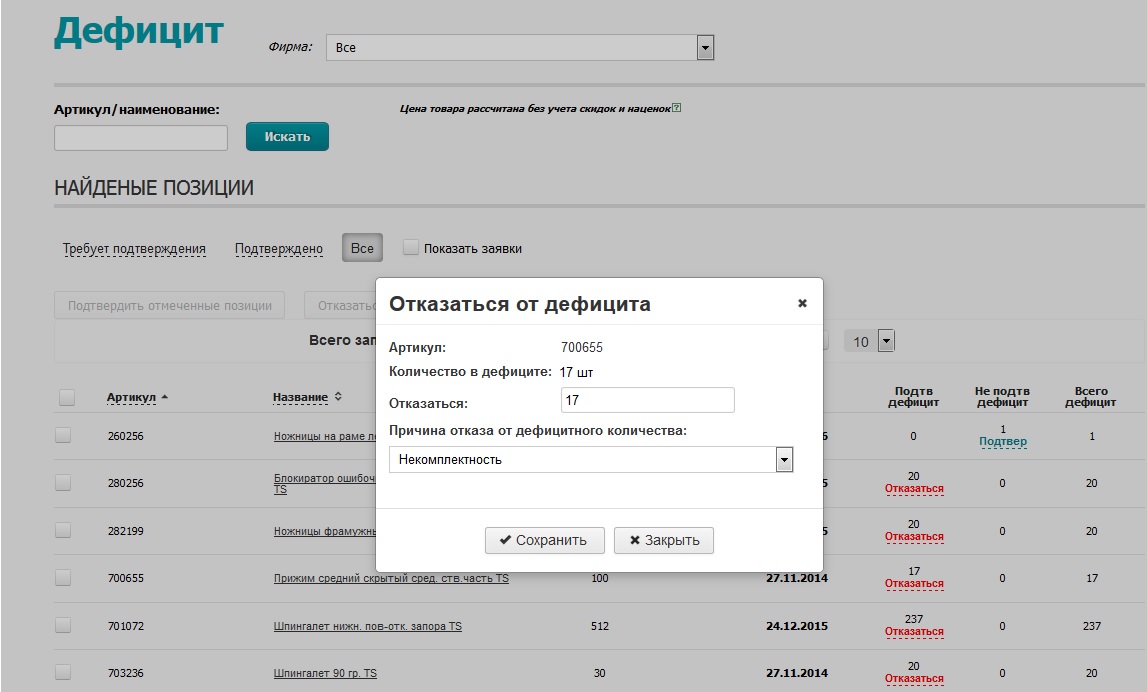Toggle the Показать заявки checkbox
The image size is (1147, 692).
click(411, 248)
